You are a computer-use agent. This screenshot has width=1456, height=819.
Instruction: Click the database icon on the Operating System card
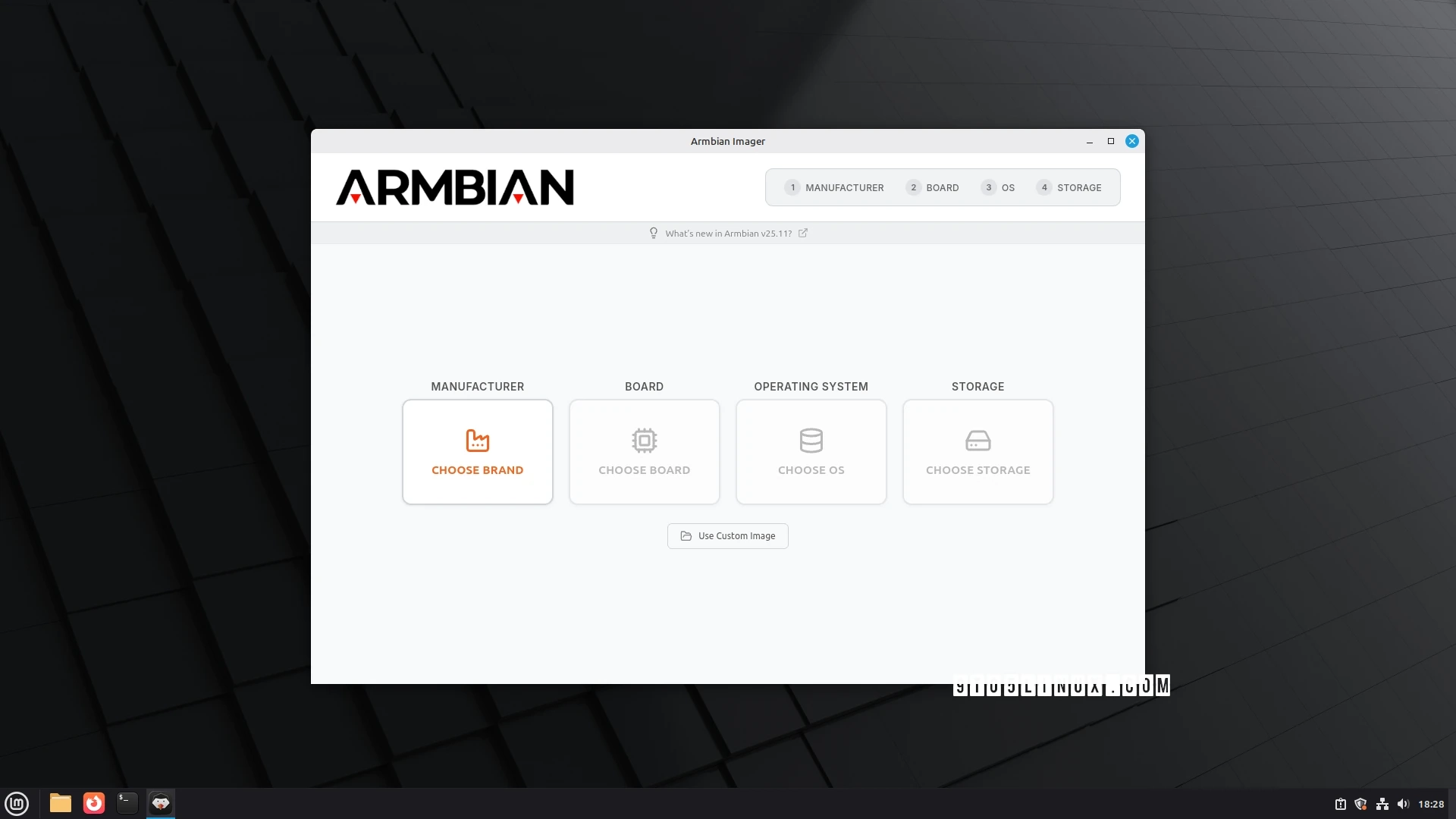(x=811, y=440)
